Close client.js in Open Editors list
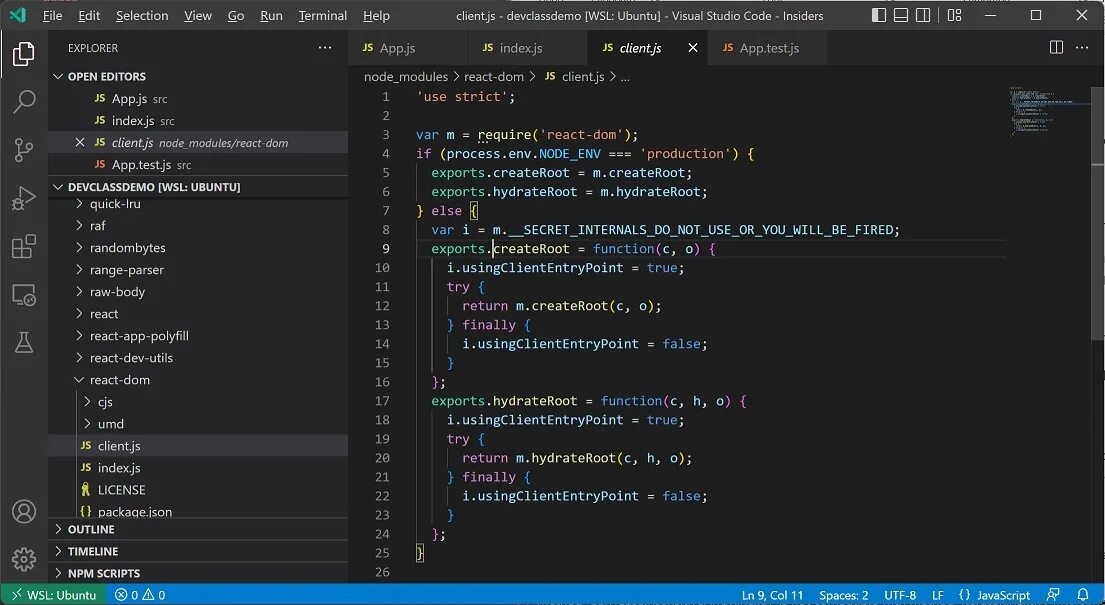Screen dimensions: 1105x605 click(80, 142)
